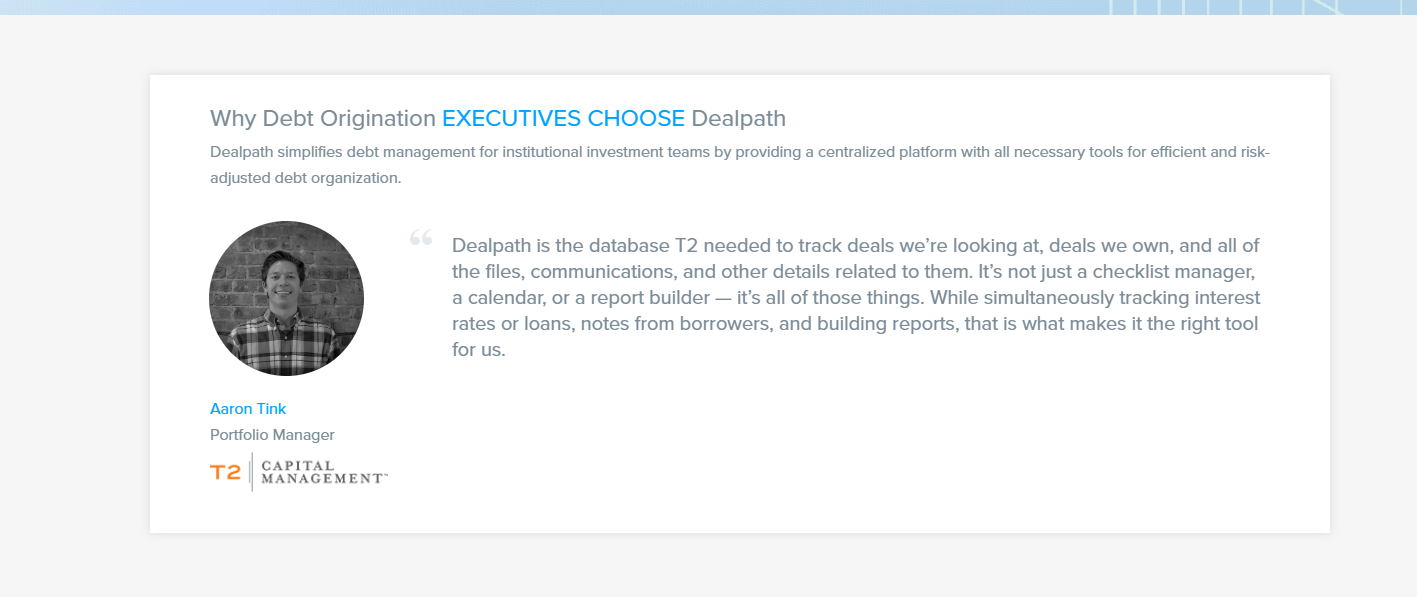1417x597 pixels.
Task: Click the word MANAGEMENT in the logo
Action: point(324,479)
